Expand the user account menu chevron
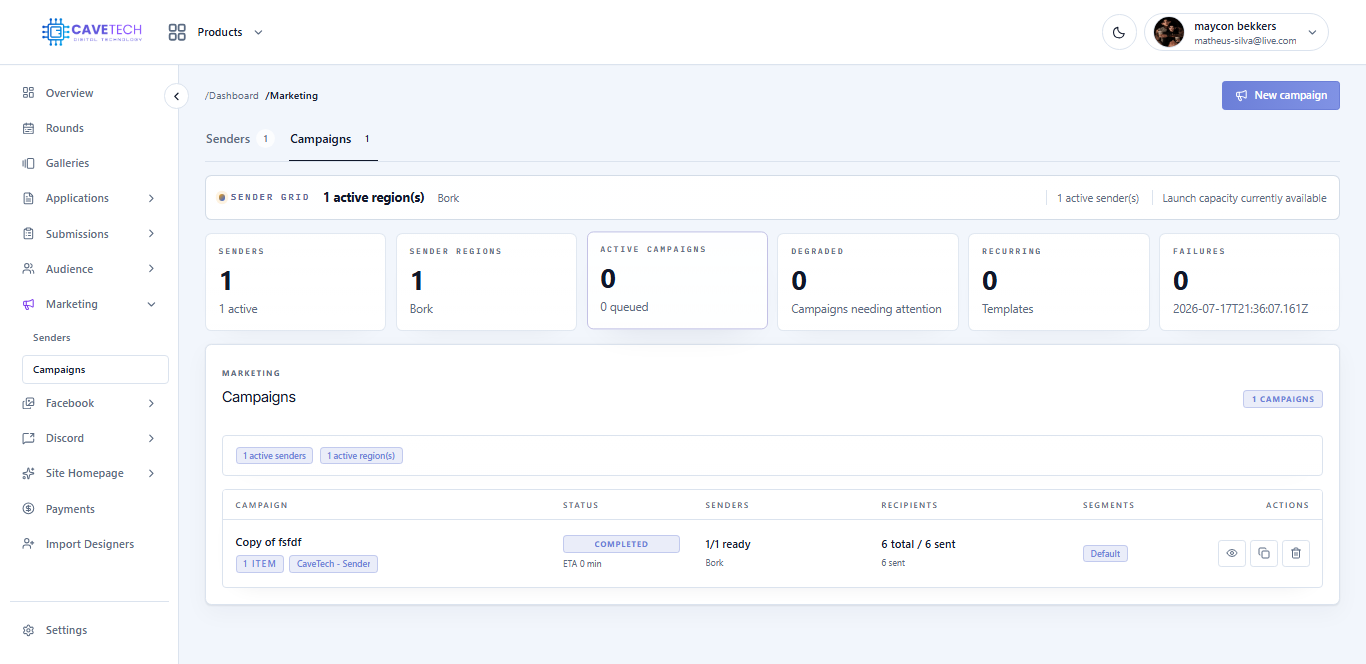 1311,32
